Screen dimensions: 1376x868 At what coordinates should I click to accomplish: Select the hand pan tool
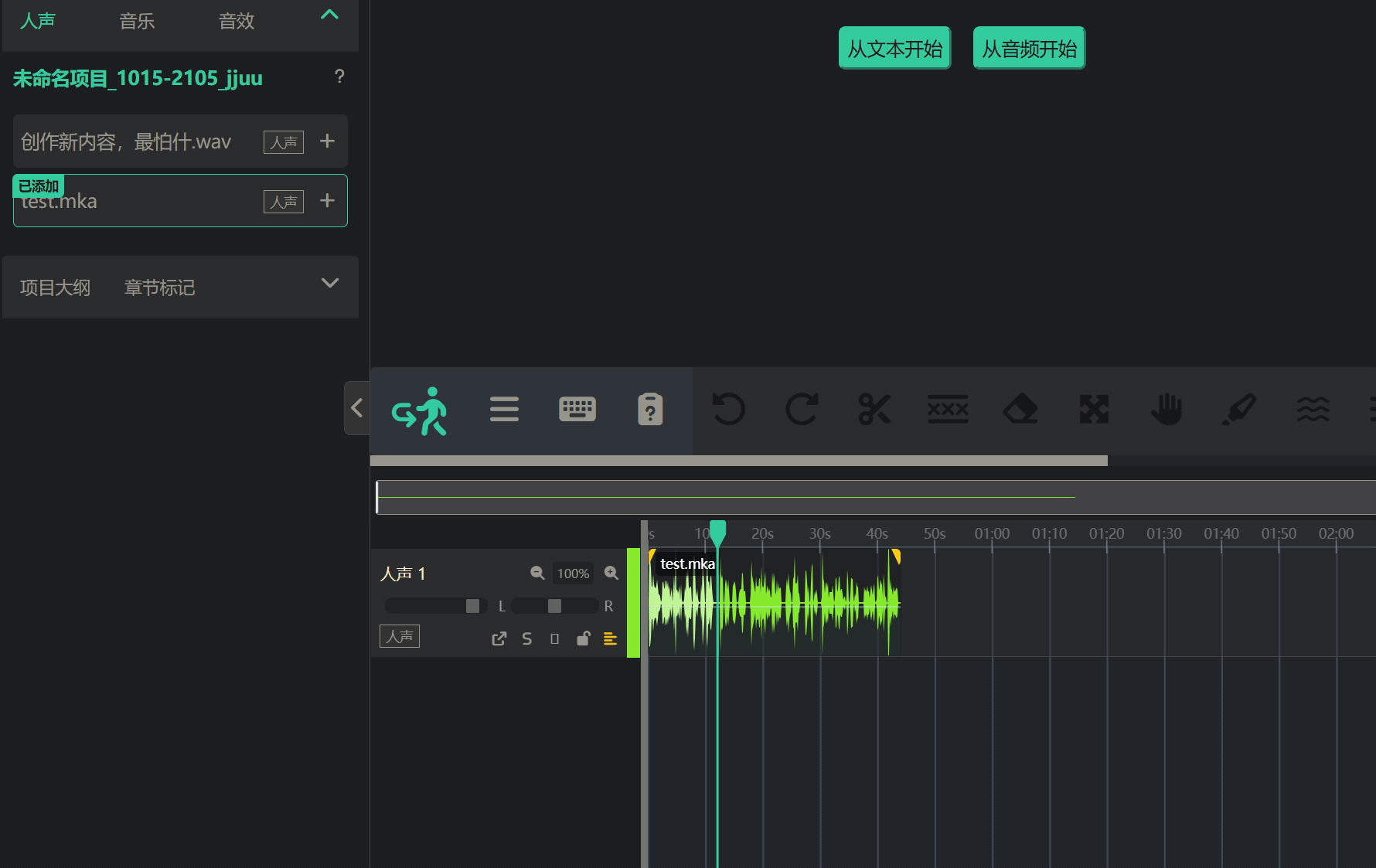coord(1167,409)
